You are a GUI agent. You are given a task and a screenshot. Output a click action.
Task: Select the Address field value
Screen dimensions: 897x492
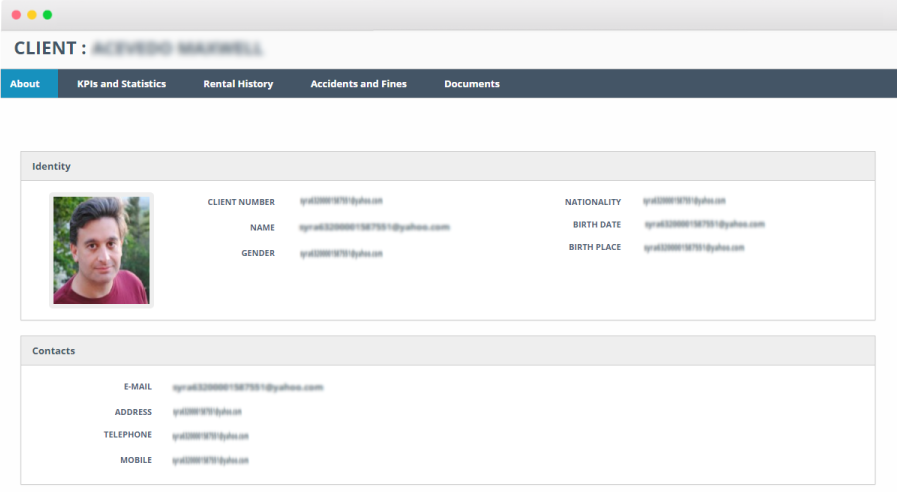pyautogui.click(x=207, y=412)
